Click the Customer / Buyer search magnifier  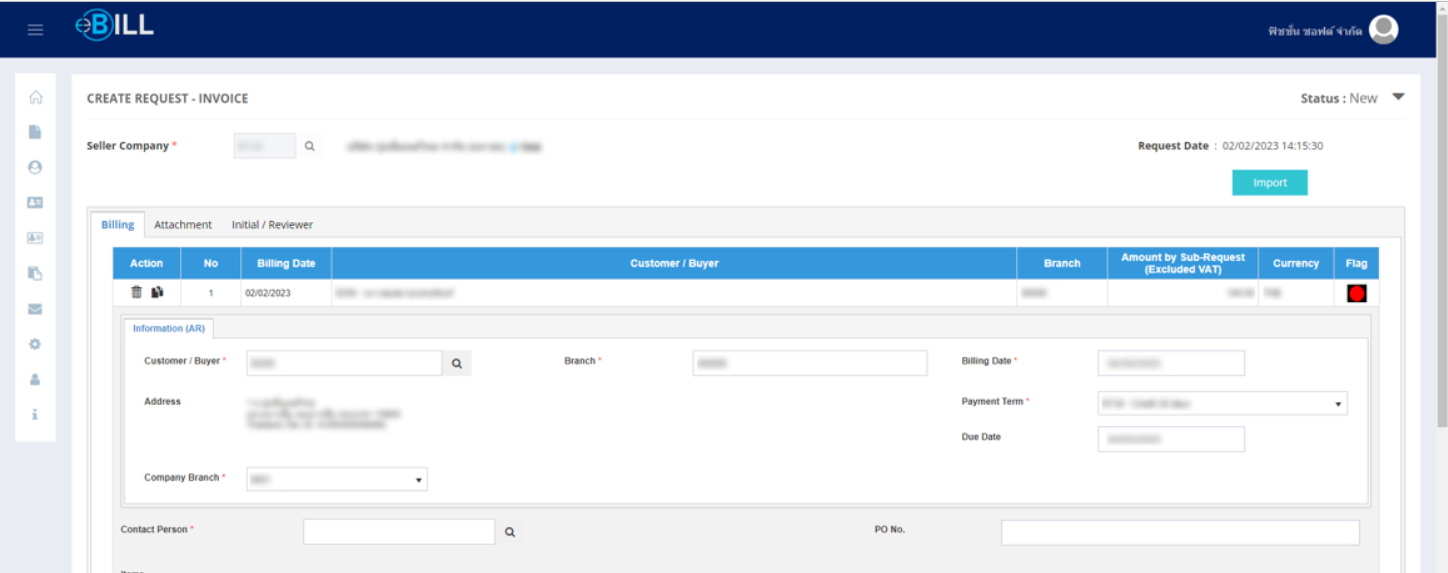(x=457, y=364)
